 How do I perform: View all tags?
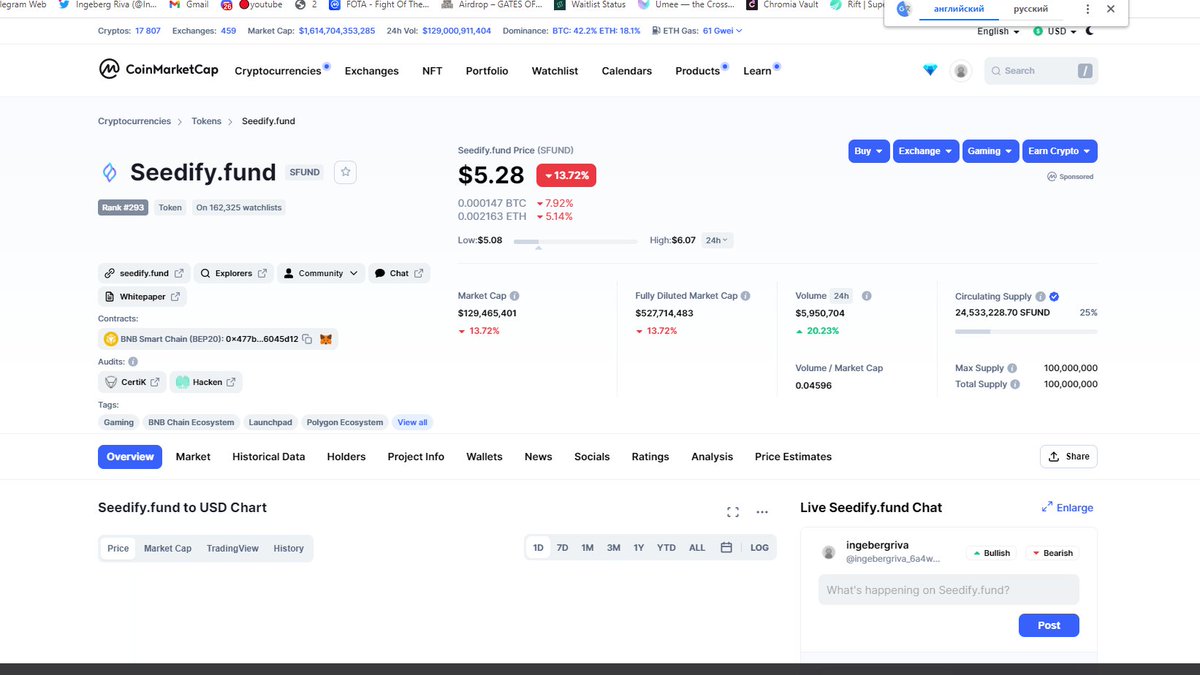413,422
